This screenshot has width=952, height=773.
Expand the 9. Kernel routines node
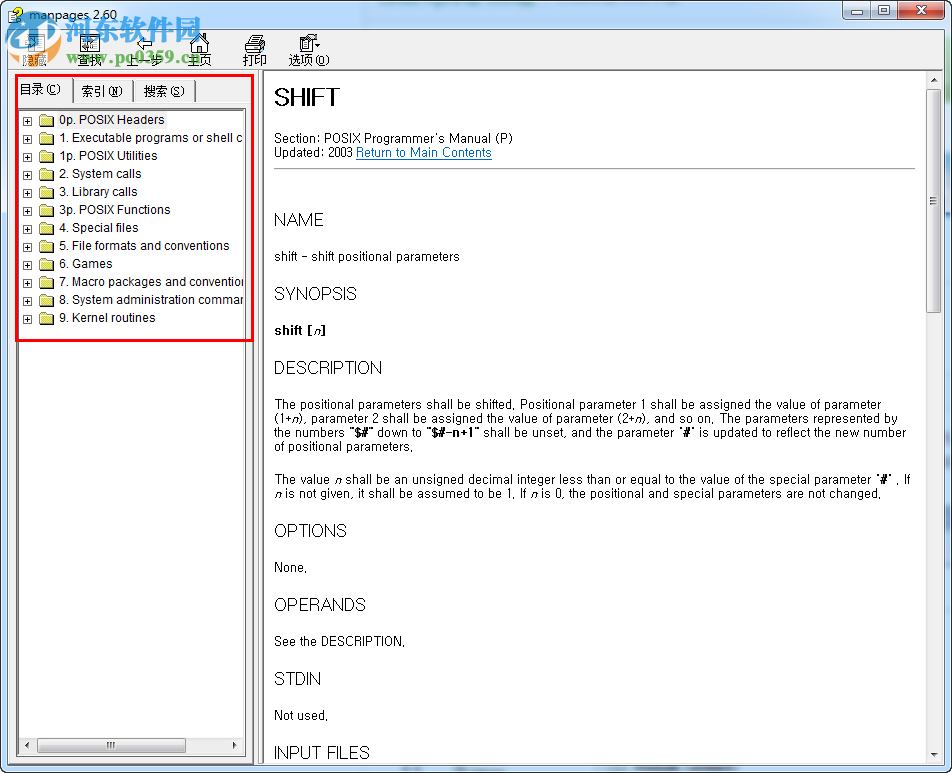pos(27,318)
